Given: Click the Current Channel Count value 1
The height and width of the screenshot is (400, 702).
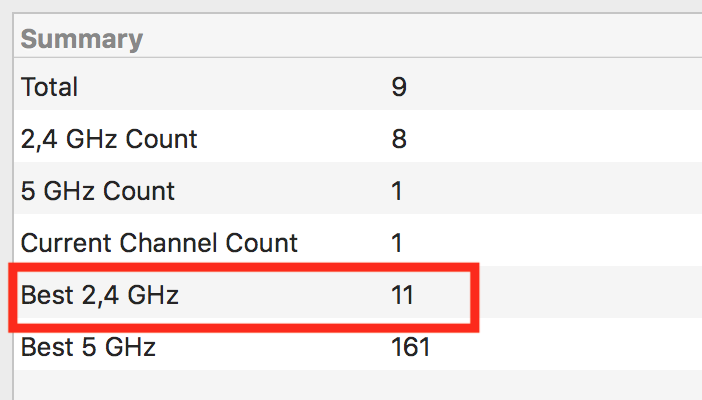Looking at the screenshot, I should 397,243.
